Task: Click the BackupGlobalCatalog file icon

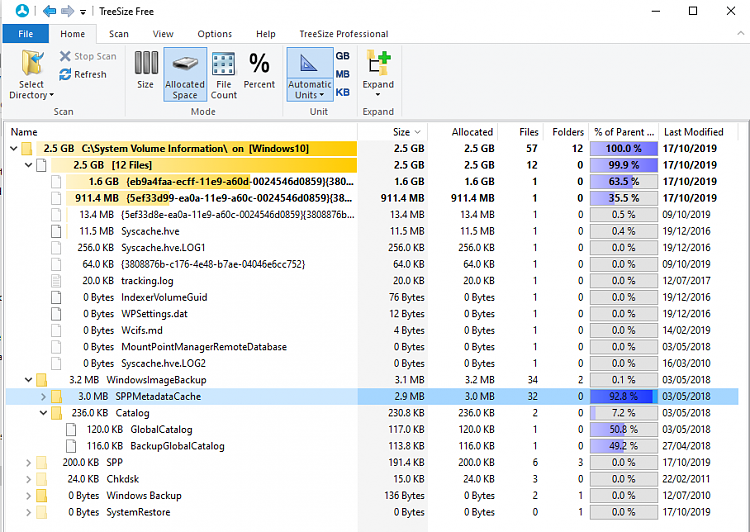Action: tap(71, 446)
